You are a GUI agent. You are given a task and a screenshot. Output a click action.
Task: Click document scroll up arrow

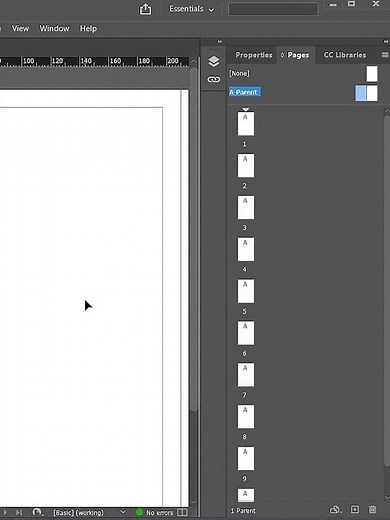tap(193, 62)
